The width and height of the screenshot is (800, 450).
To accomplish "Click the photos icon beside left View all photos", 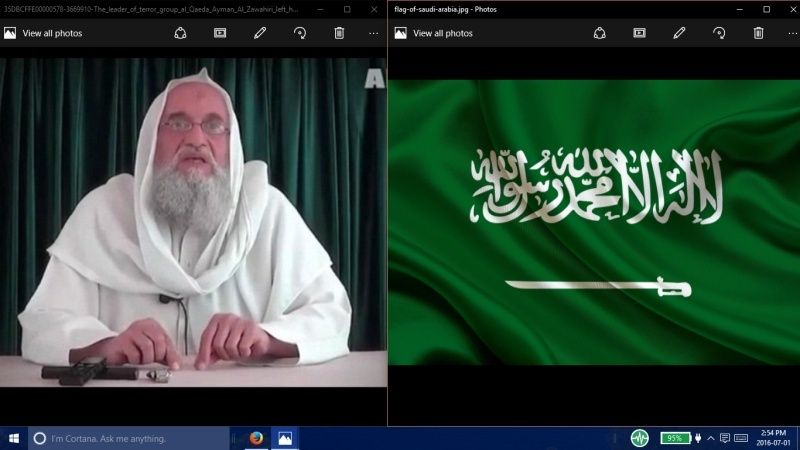I will click(10, 33).
